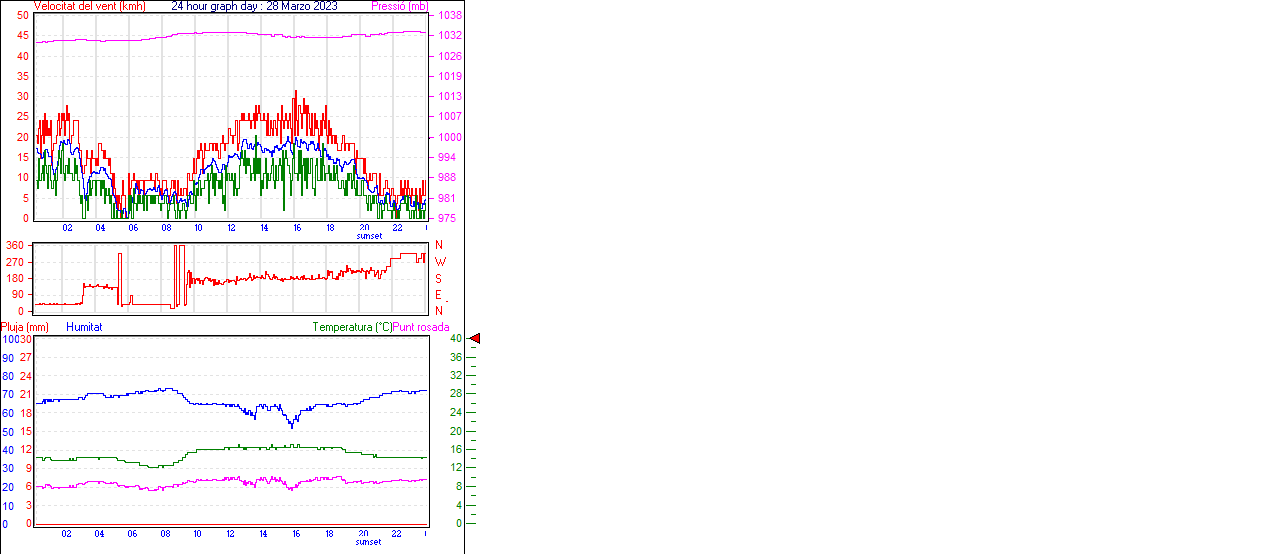Viewport: 1280px width, 554px height.
Task: Click the 'S' compass direction label
Action: tap(438, 278)
